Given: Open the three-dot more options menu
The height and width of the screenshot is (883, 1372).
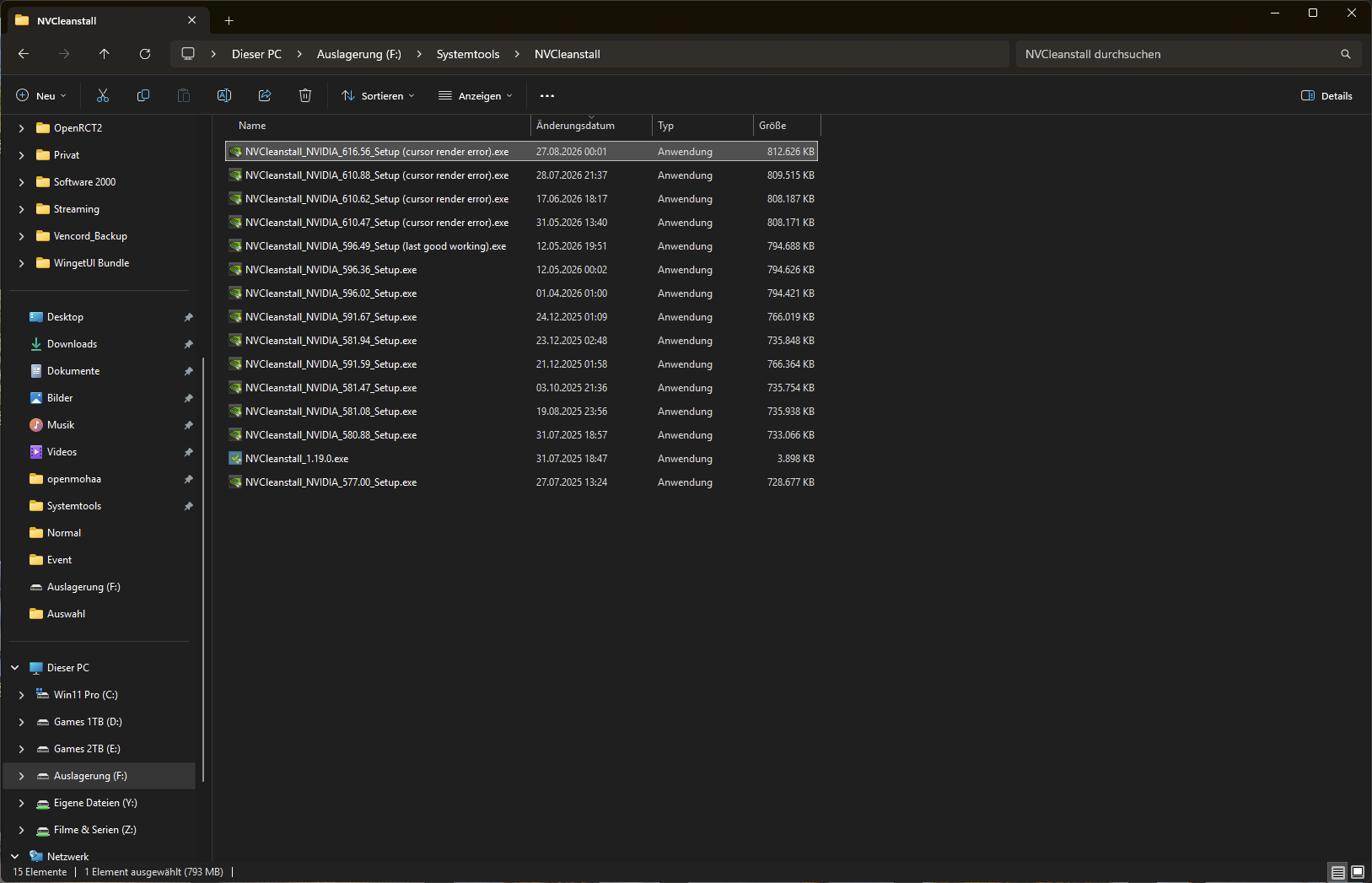Looking at the screenshot, I should tap(547, 96).
